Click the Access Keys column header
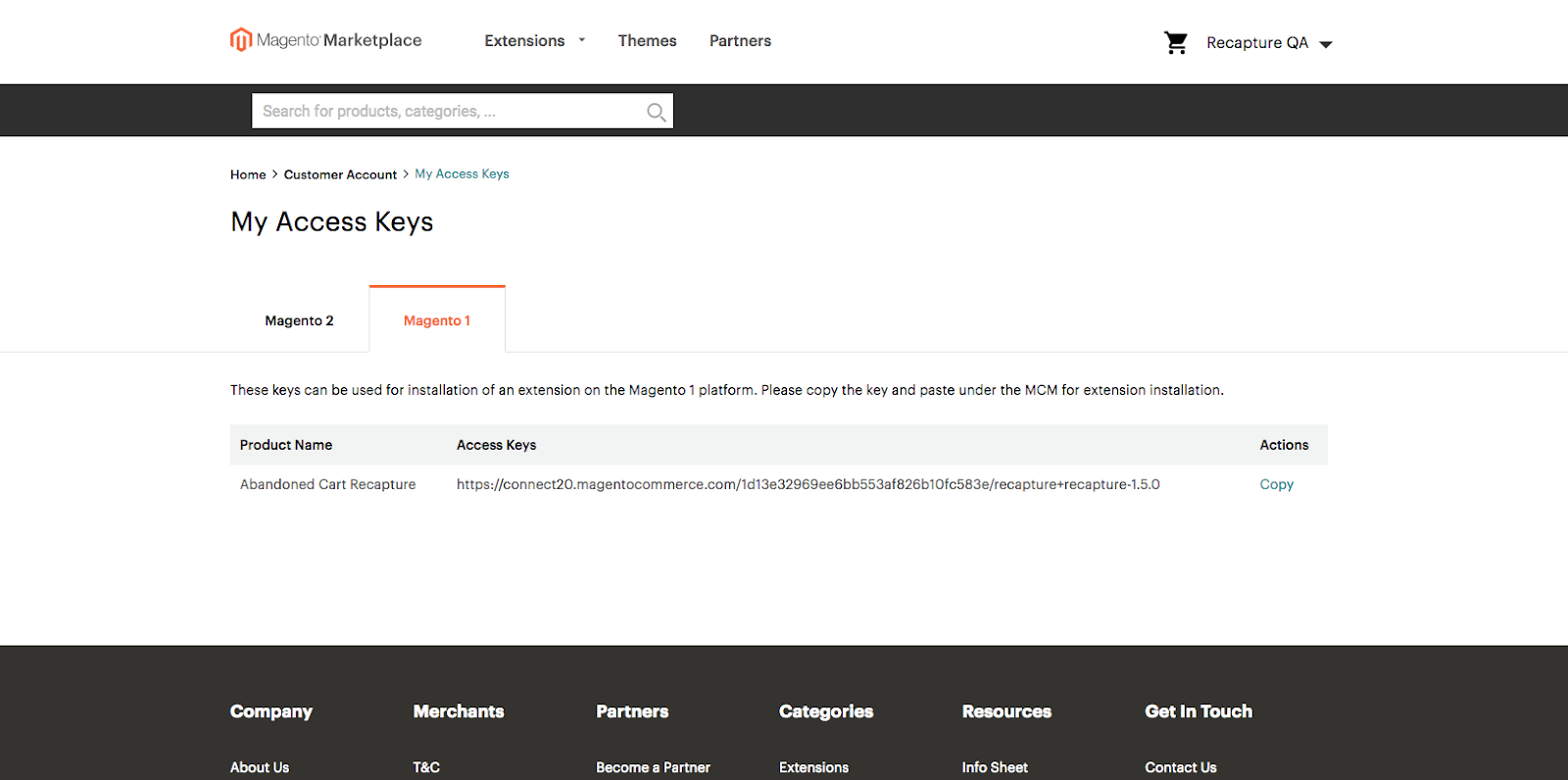This screenshot has height=780, width=1568. pyautogui.click(x=496, y=445)
